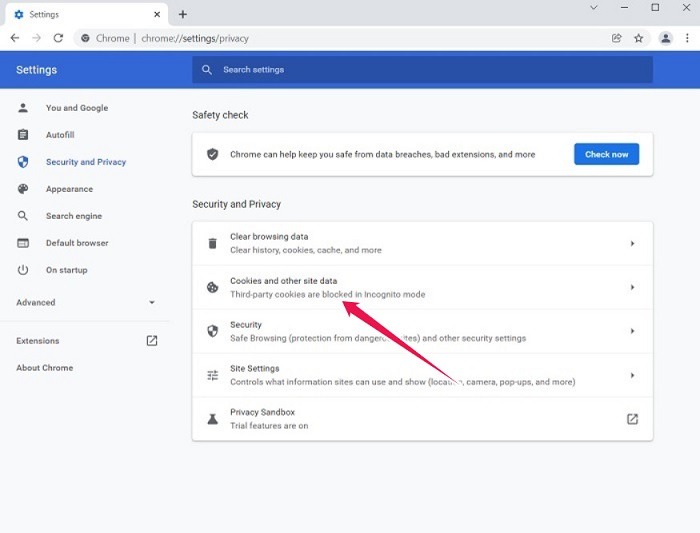Click the Chrome site info icon in address bar
Image resolution: width=700 pixels, height=533 pixels.
click(x=85, y=38)
